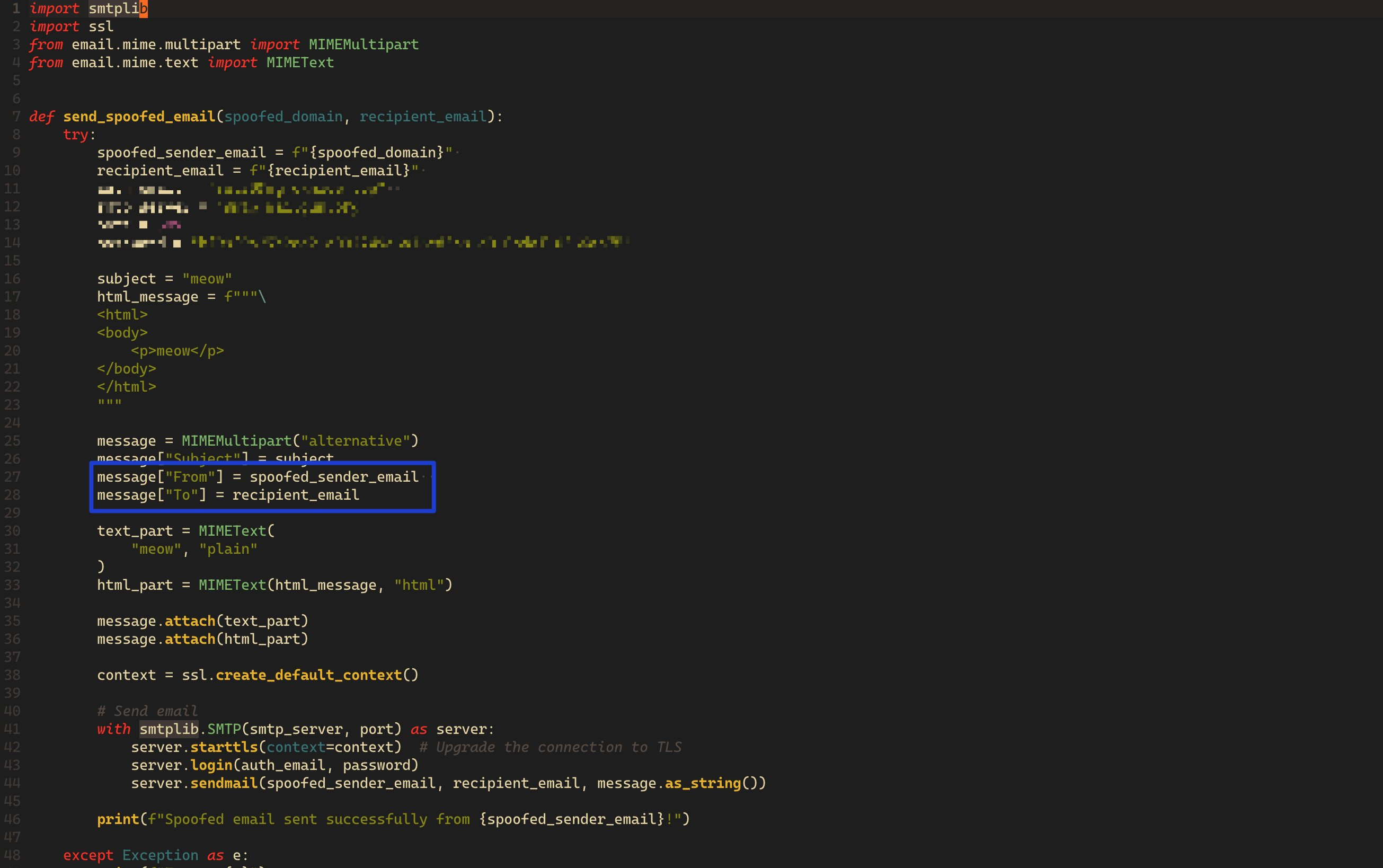The width and height of the screenshot is (1383, 868).
Task: Click the sendmail method name
Action: coord(224,784)
